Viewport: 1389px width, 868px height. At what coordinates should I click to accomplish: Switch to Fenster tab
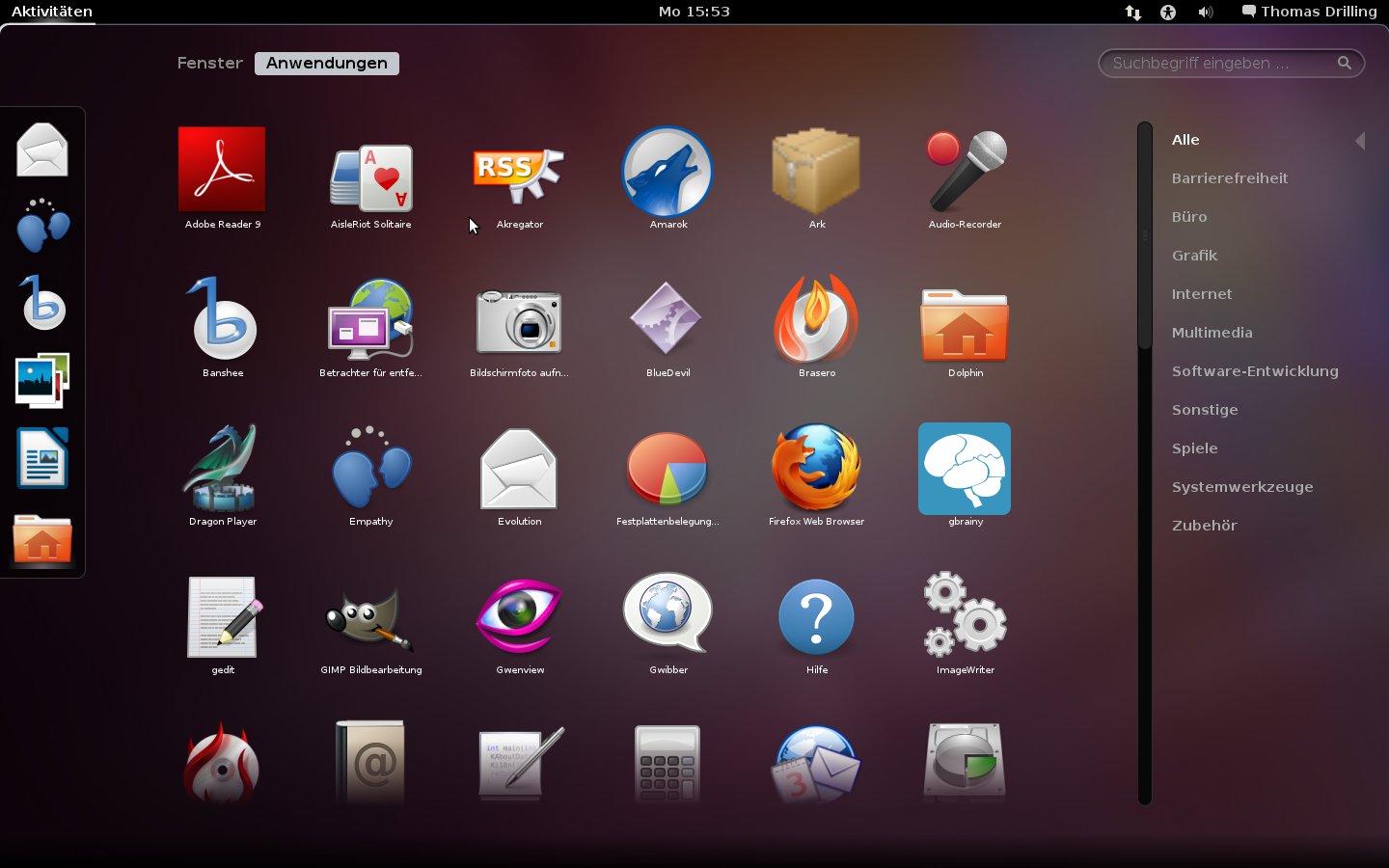[210, 63]
